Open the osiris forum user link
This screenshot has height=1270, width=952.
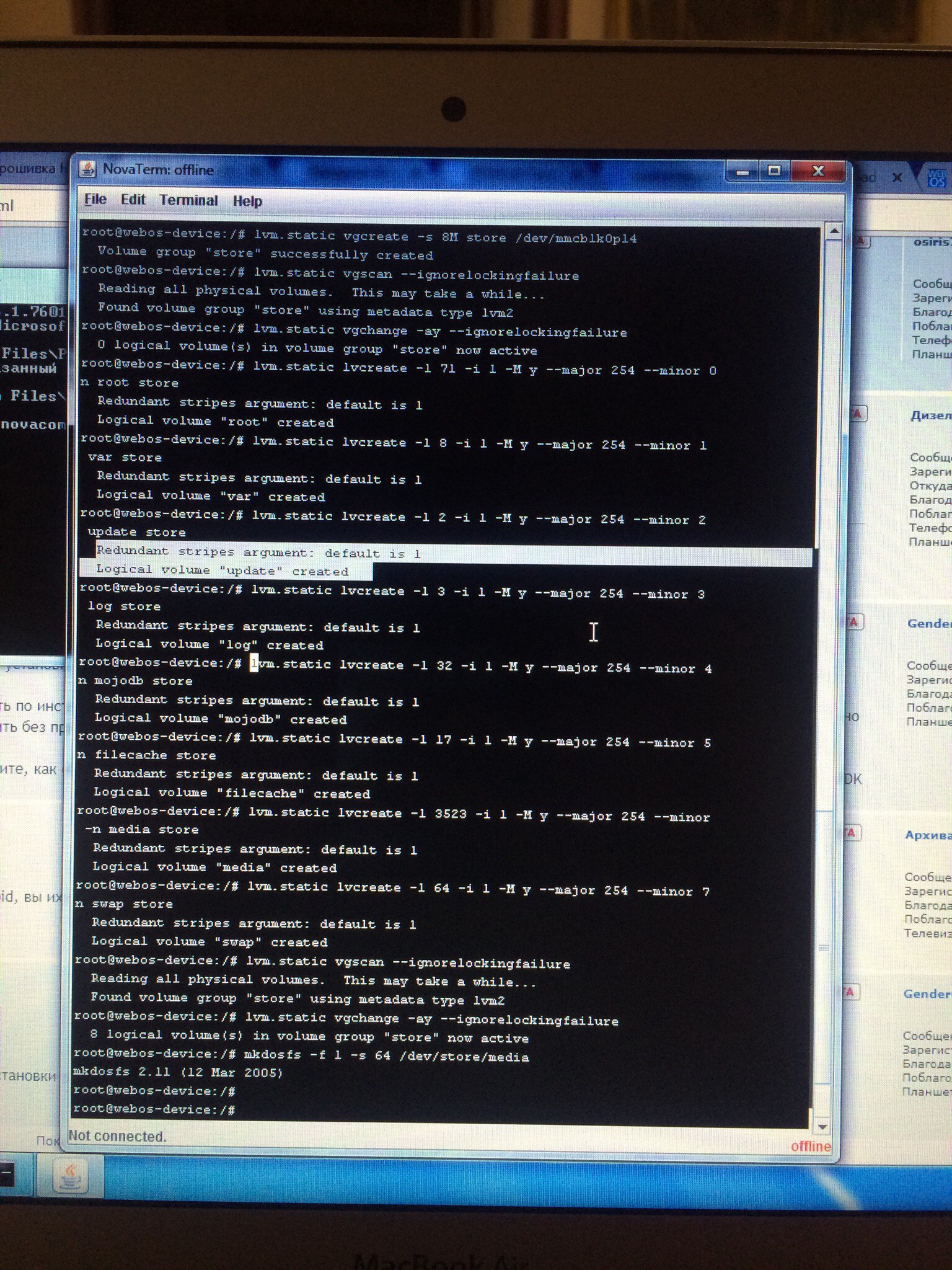(932, 242)
